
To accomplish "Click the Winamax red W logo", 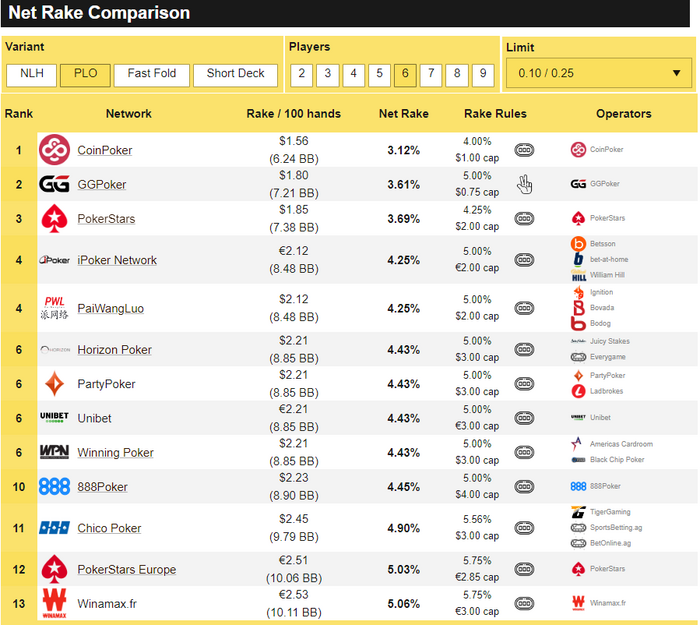I will click(x=54, y=603).
